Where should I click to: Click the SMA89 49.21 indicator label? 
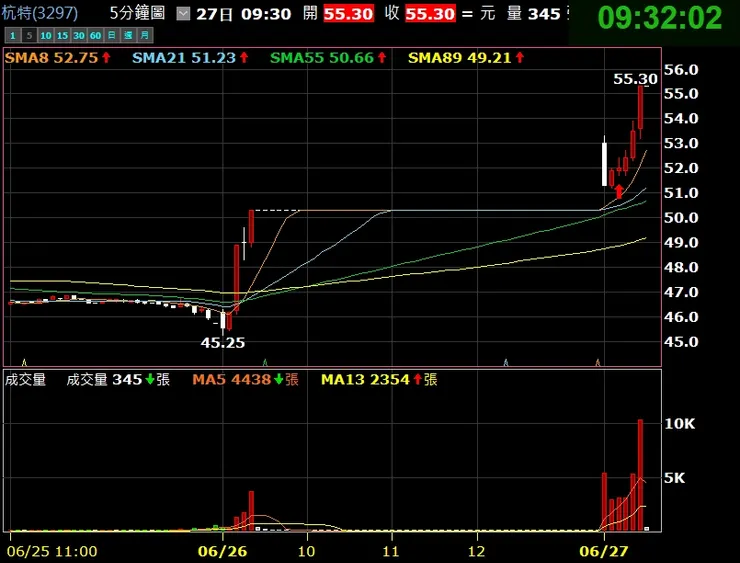tap(466, 58)
